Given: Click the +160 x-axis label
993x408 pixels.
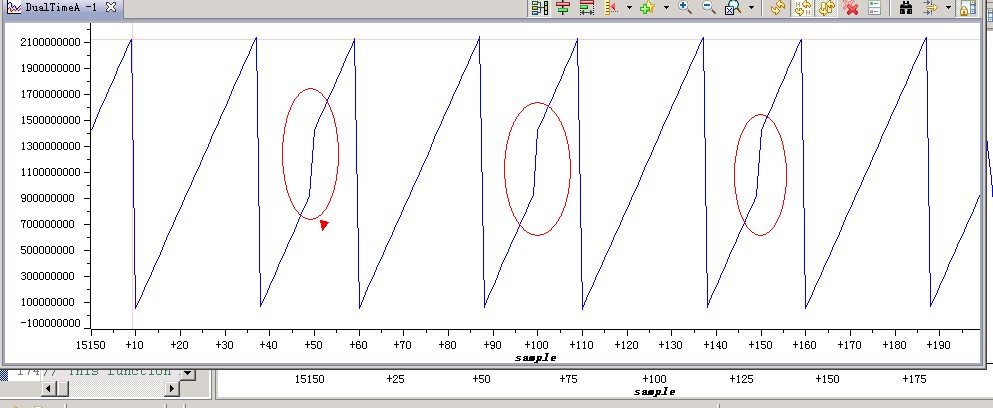Looking at the screenshot, I should pyautogui.click(x=804, y=345).
